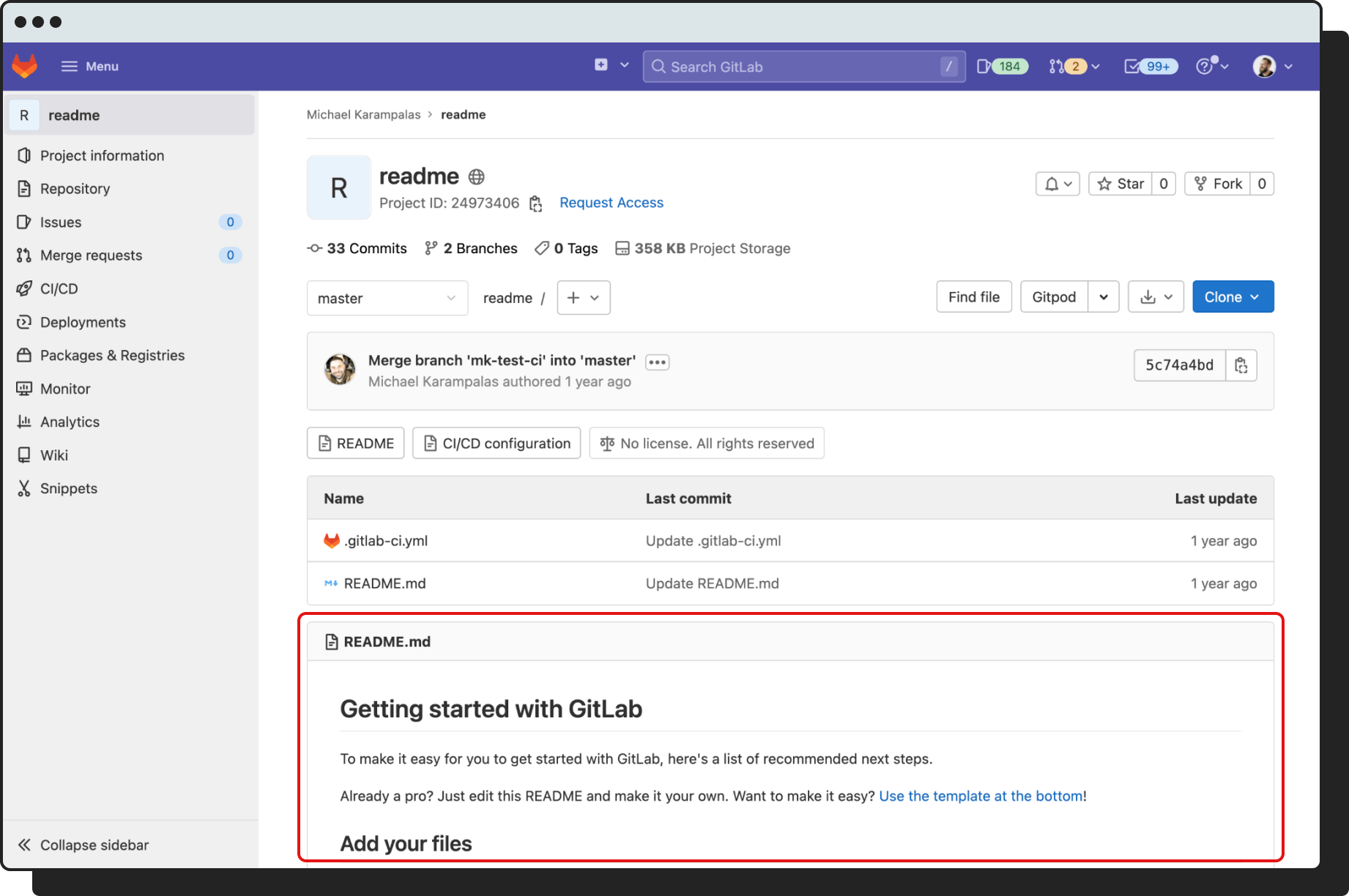
Task: Open README.md file in table
Action: [x=384, y=583]
